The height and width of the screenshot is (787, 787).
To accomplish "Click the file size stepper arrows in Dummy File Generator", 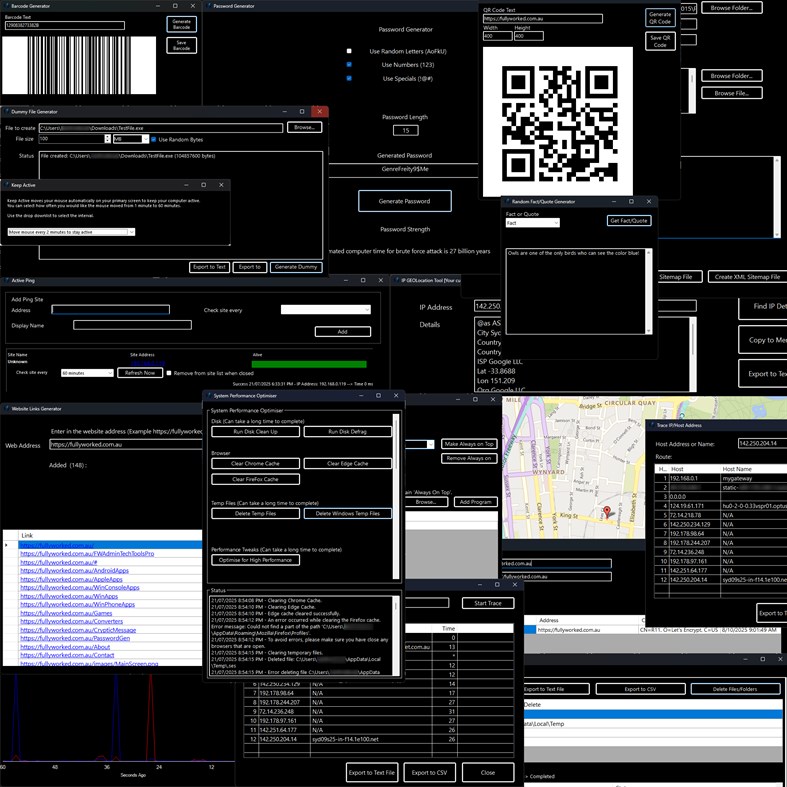I will click(x=107, y=139).
